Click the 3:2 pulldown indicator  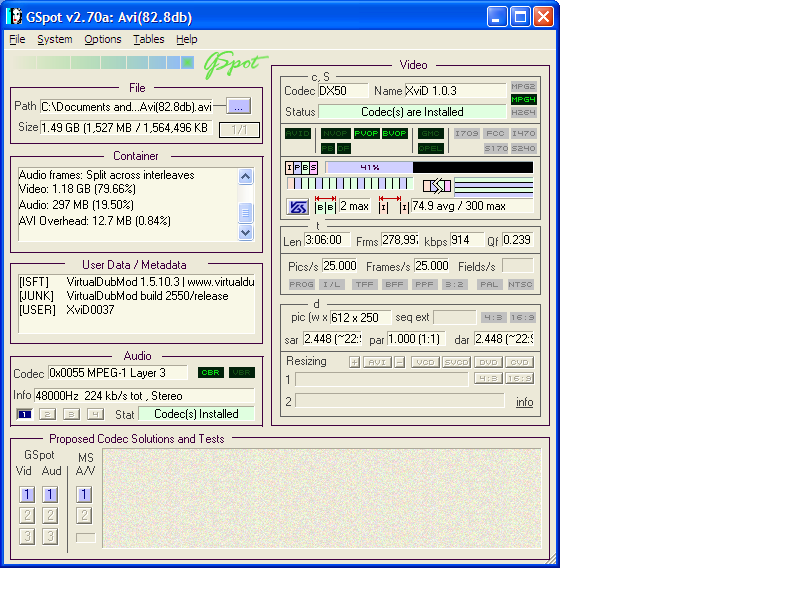[x=454, y=285]
